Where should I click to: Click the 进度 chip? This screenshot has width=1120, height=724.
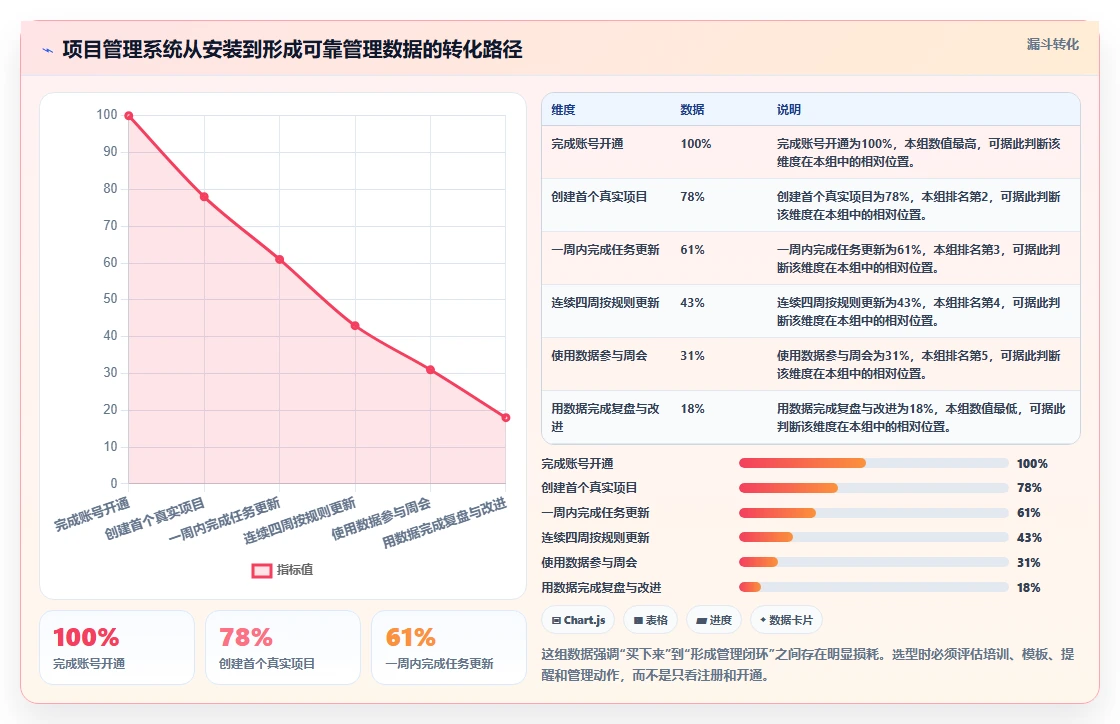pyautogui.click(x=714, y=620)
